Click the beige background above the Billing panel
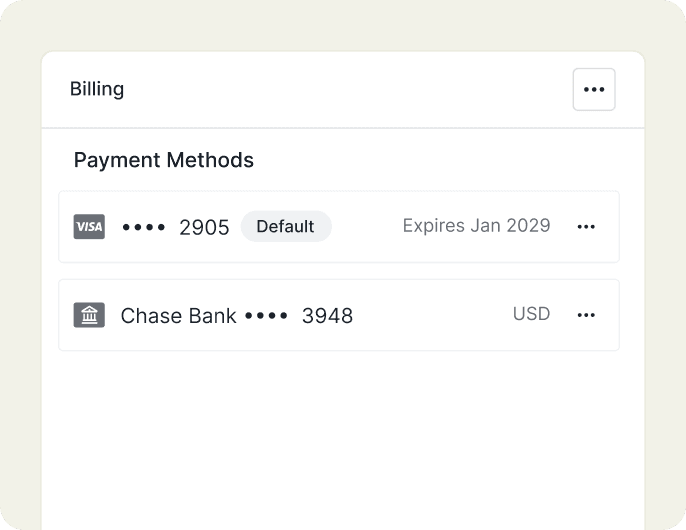The height and width of the screenshot is (530, 686). [x=340, y=24]
